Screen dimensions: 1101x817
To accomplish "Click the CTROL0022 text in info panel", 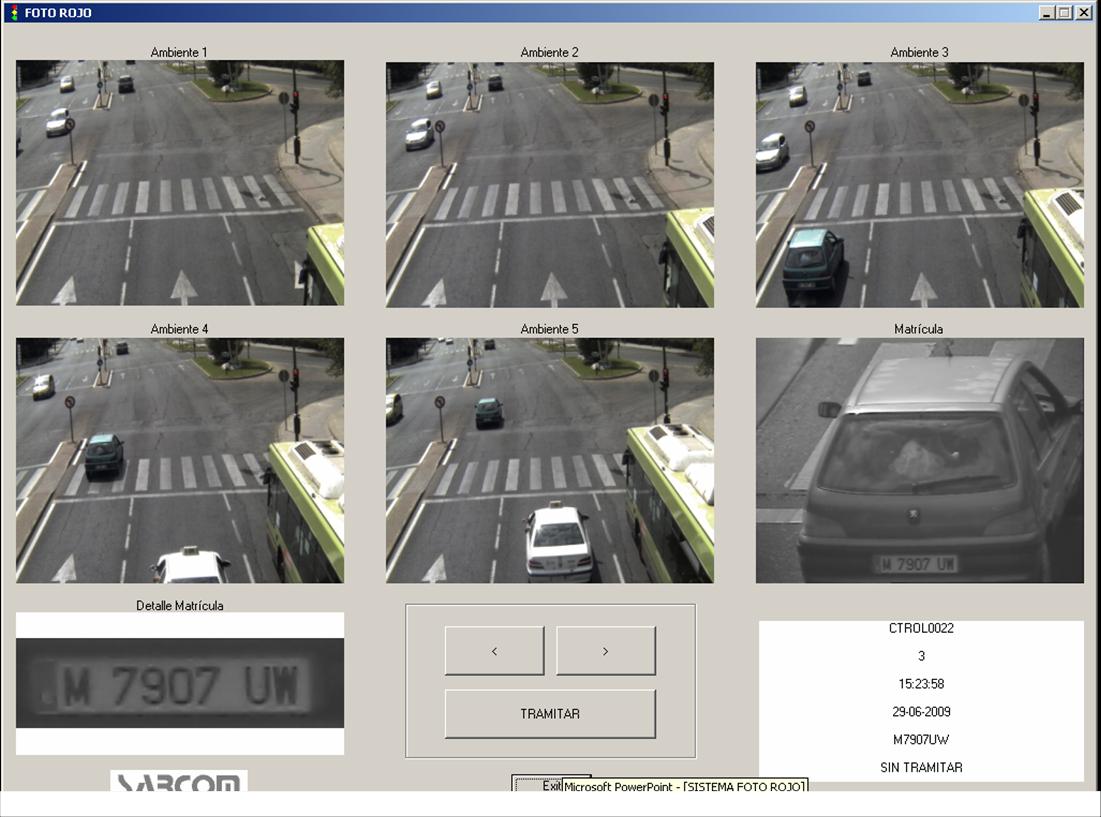I will 921,628.
